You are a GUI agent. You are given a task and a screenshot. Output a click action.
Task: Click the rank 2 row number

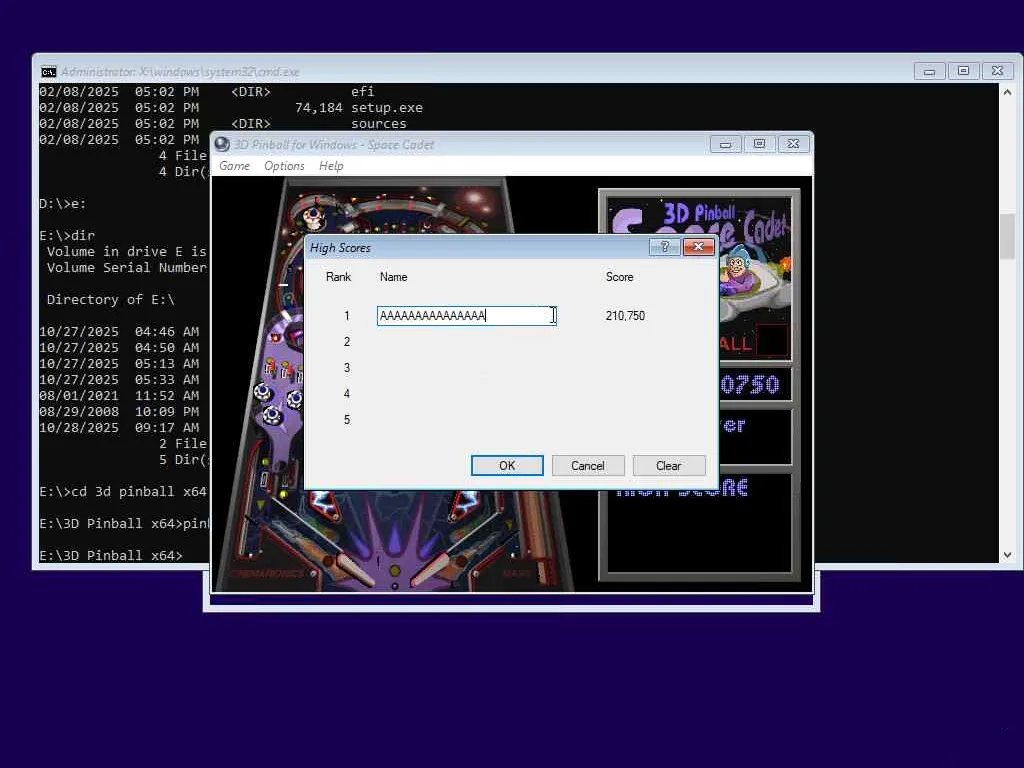(347, 342)
